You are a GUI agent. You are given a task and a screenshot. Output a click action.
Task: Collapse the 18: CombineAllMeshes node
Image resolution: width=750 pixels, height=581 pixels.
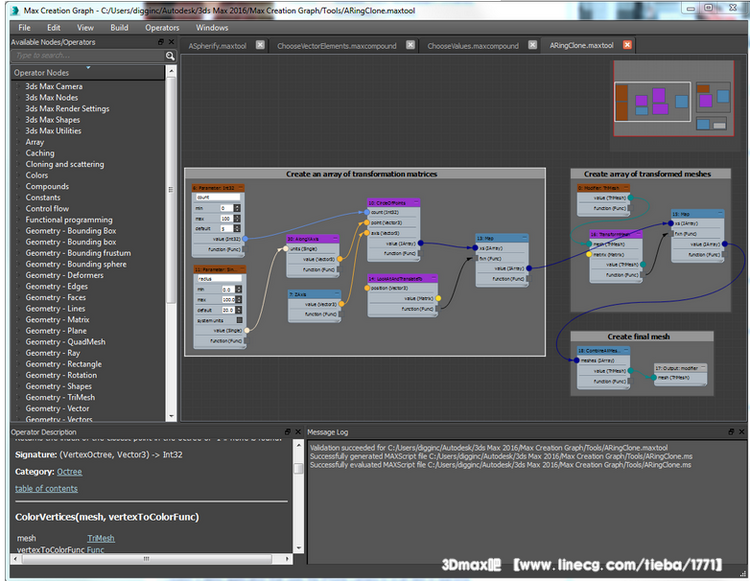click(626, 351)
